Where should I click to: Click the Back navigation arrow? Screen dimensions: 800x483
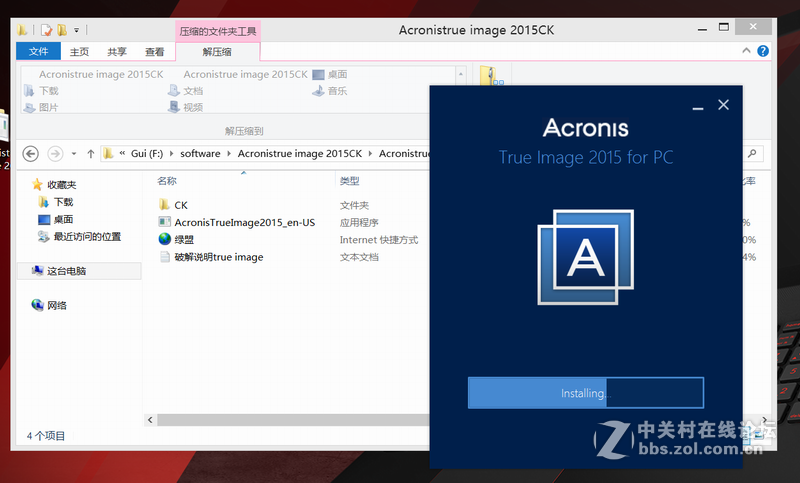[x=31, y=153]
